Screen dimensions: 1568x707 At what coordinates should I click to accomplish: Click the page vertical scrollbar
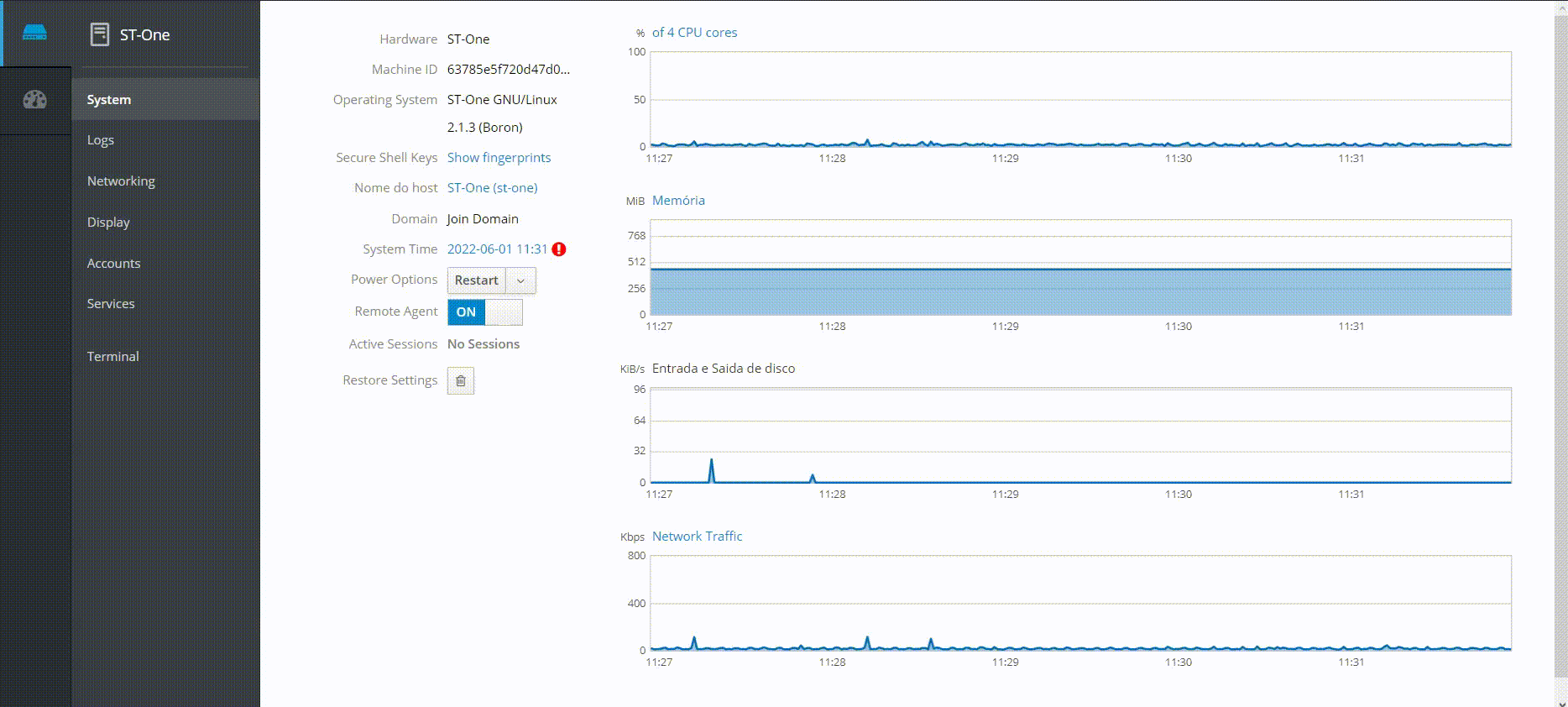click(1560, 336)
